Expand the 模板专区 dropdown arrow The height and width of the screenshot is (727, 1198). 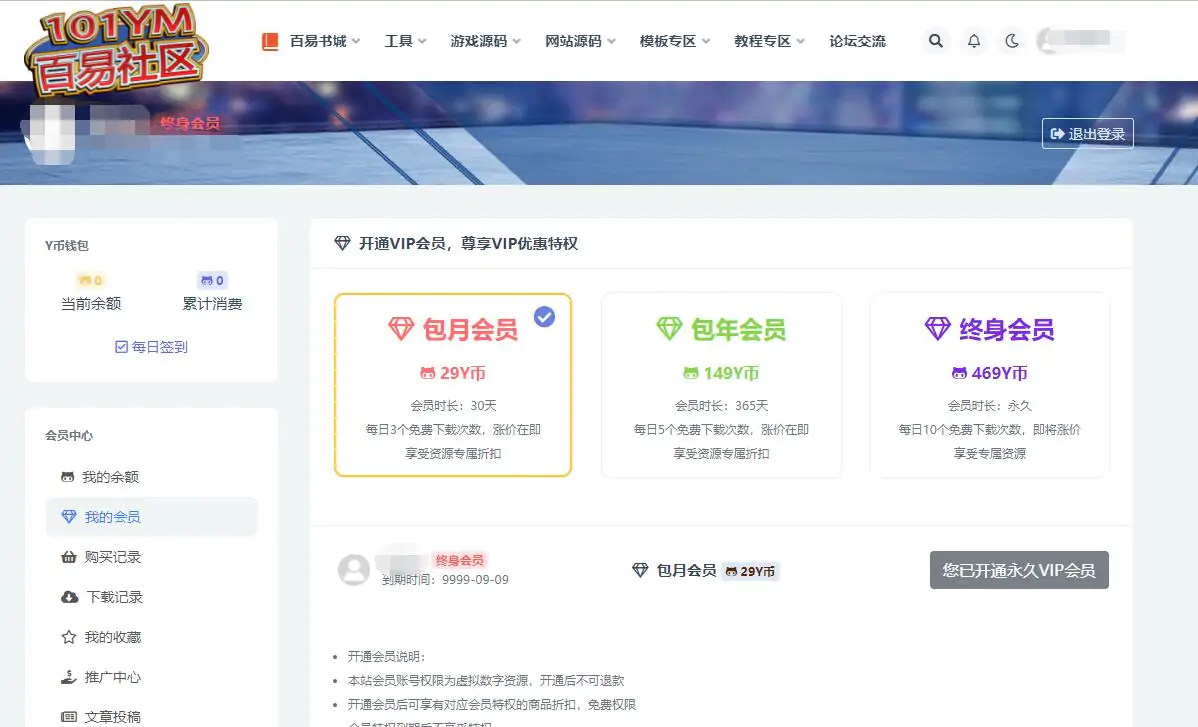point(706,41)
